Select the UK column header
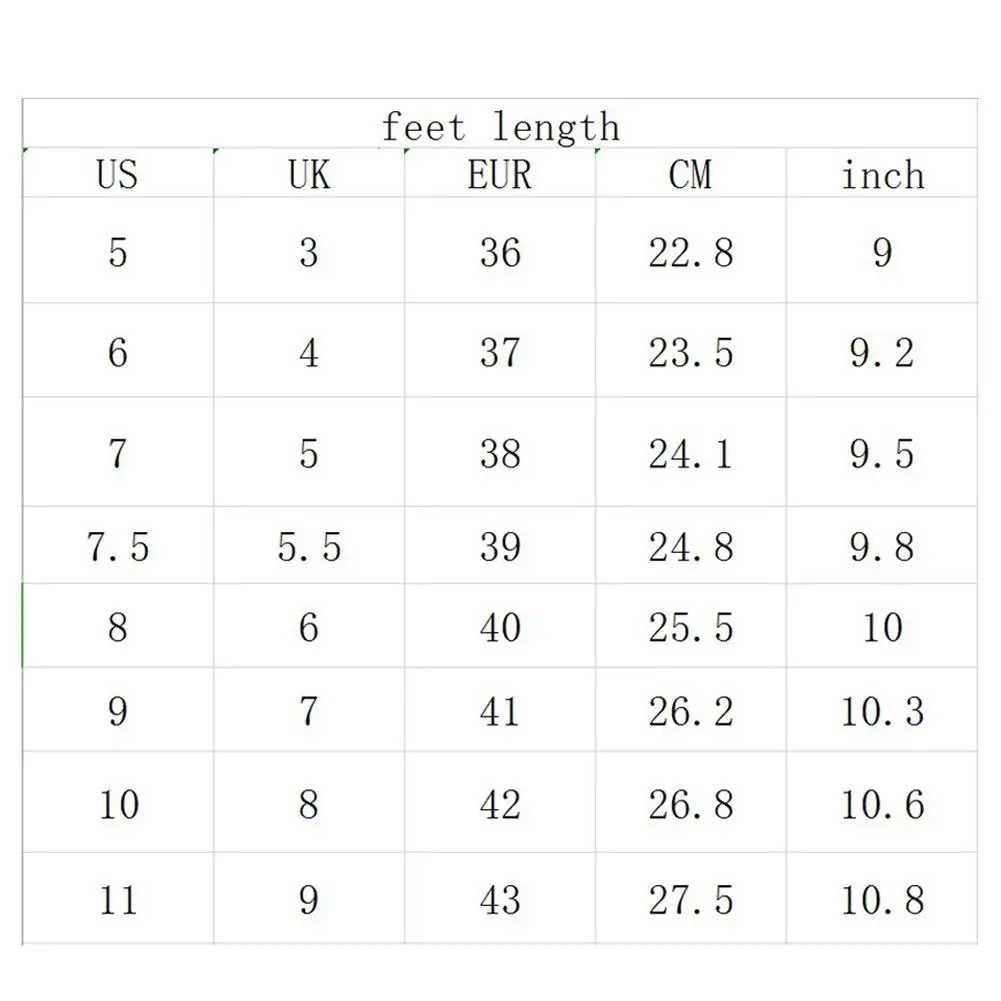This screenshot has width=1001, height=1001. tap(309, 175)
